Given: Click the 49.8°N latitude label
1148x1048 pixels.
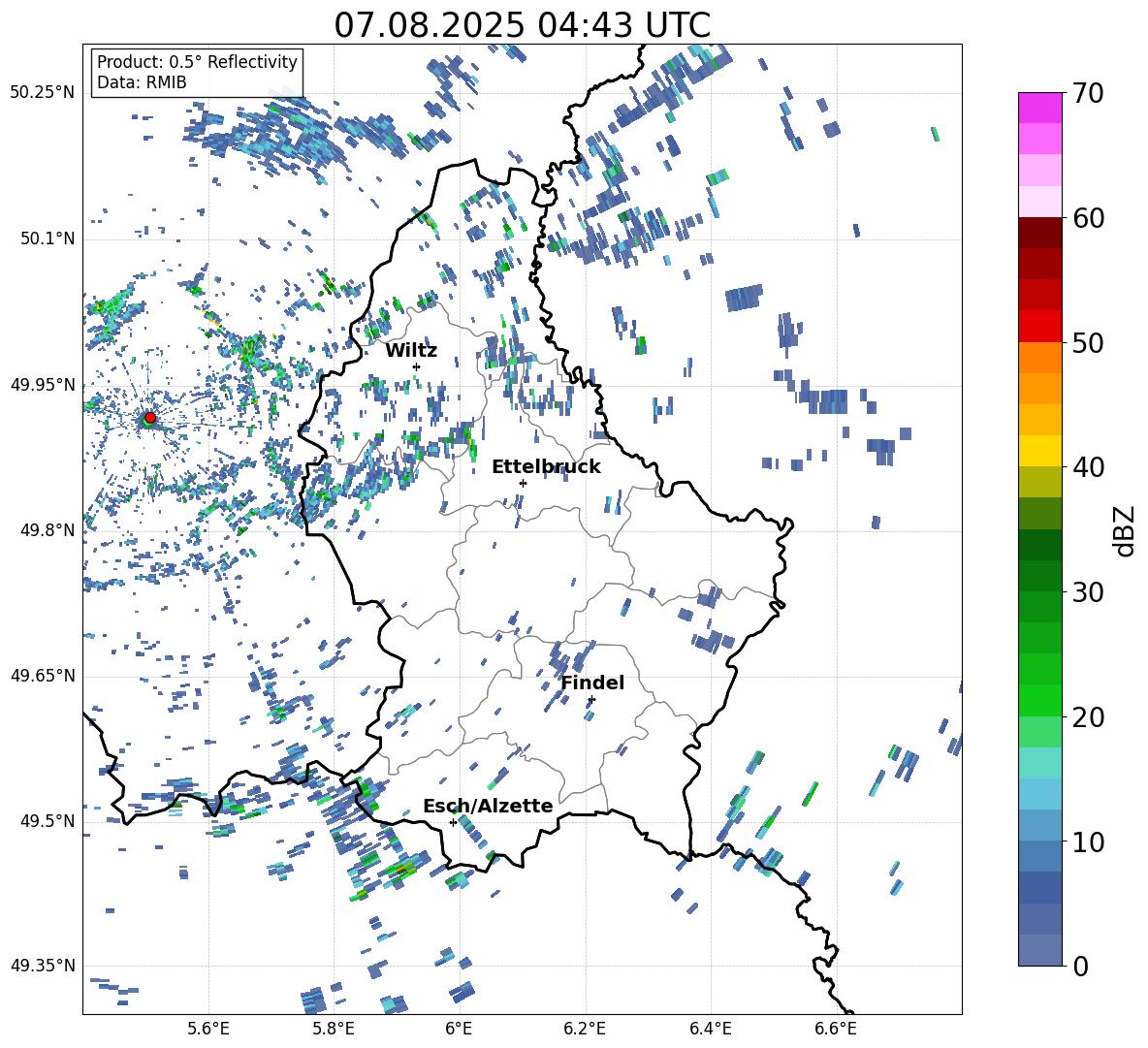Looking at the screenshot, I should pyautogui.click(x=47, y=530).
